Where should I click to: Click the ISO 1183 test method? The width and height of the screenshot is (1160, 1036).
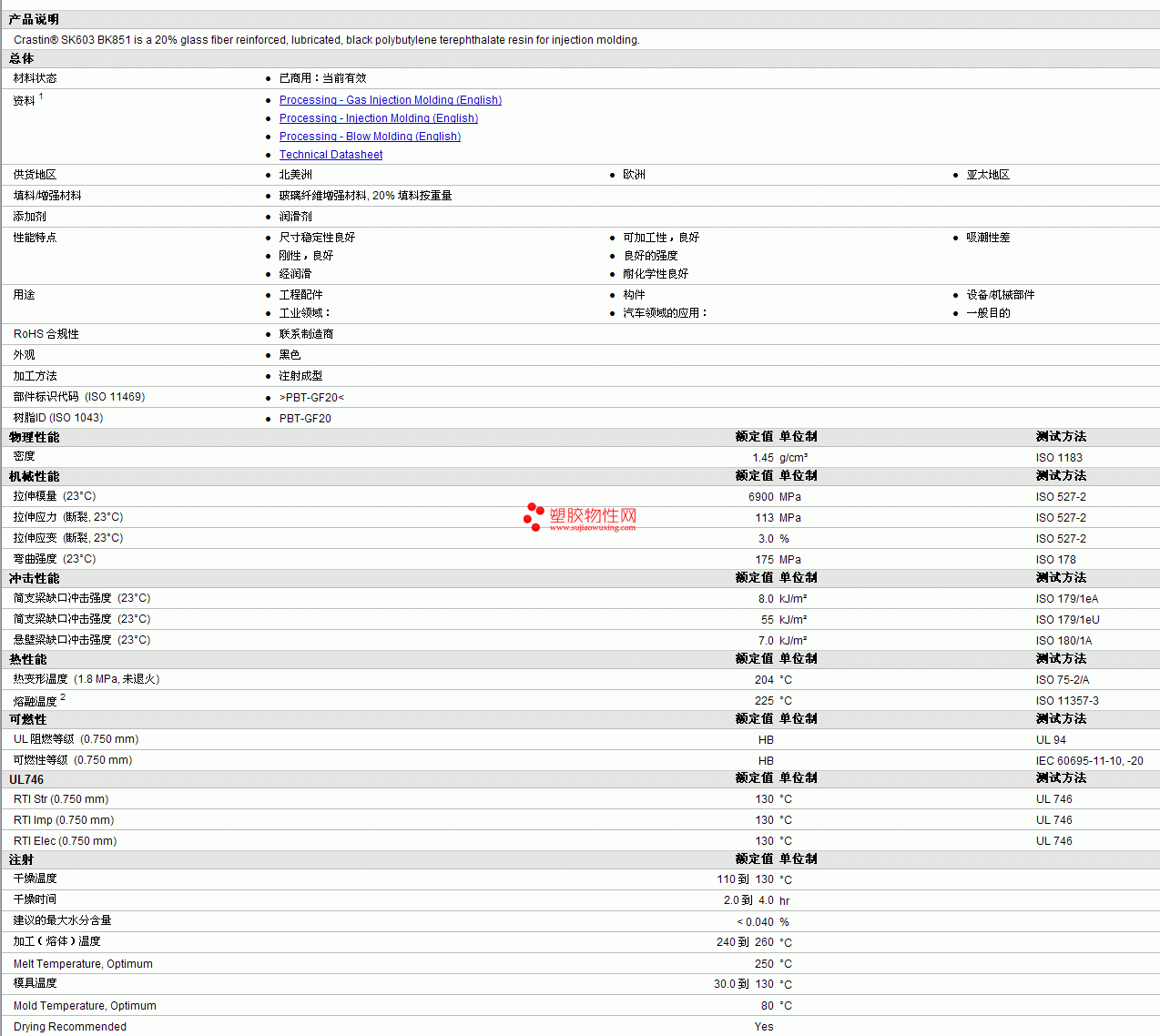[1059, 458]
